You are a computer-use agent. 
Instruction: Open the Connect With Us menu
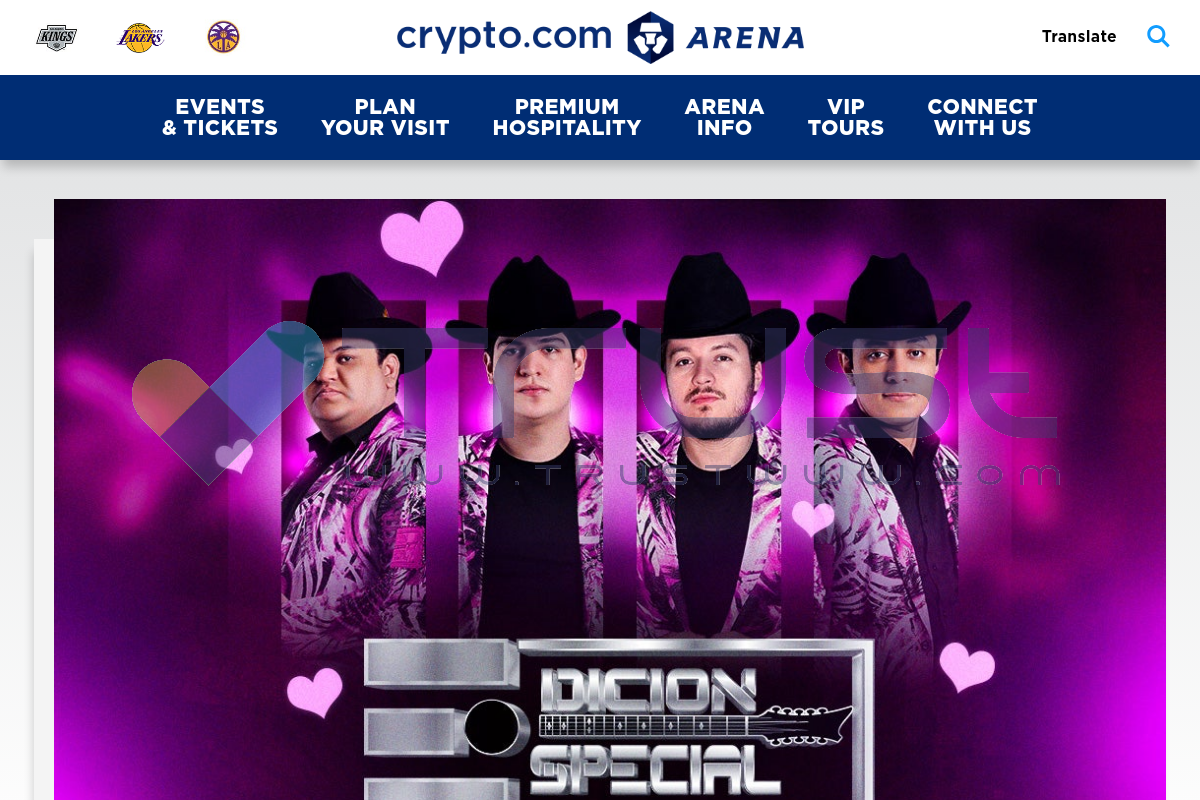(x=982, y=117)
